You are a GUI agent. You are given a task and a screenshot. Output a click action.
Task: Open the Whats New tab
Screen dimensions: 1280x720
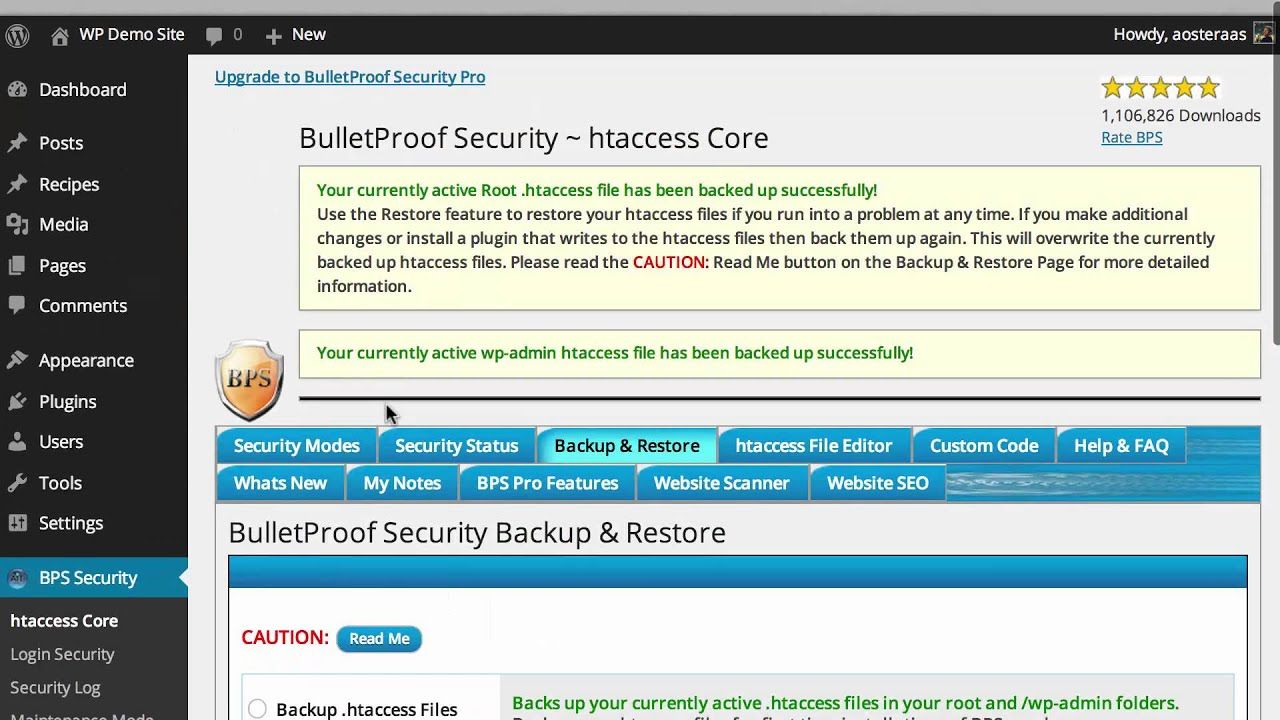point(280,483)
